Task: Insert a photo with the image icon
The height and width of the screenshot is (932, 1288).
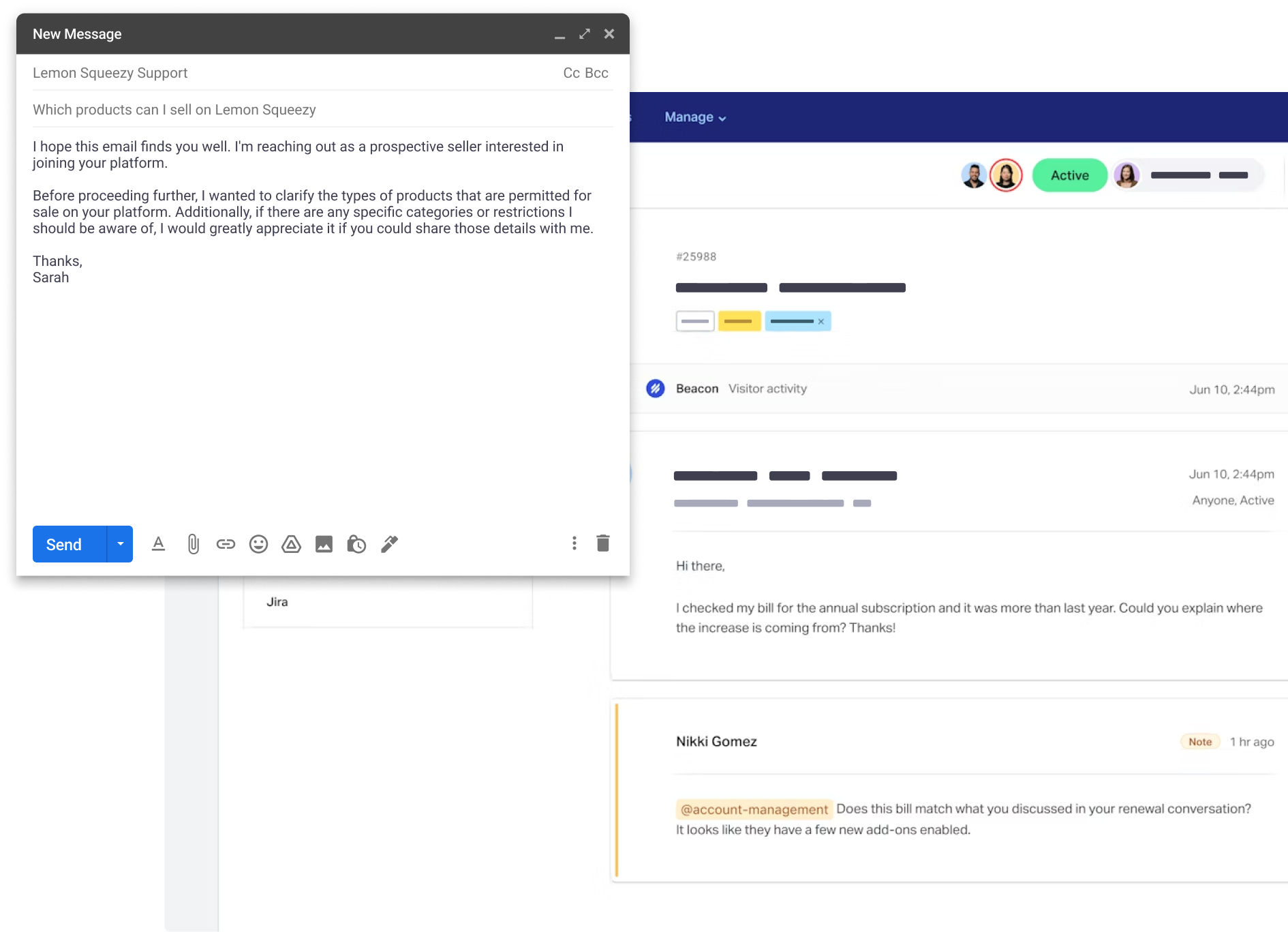Action: point(324,544)
